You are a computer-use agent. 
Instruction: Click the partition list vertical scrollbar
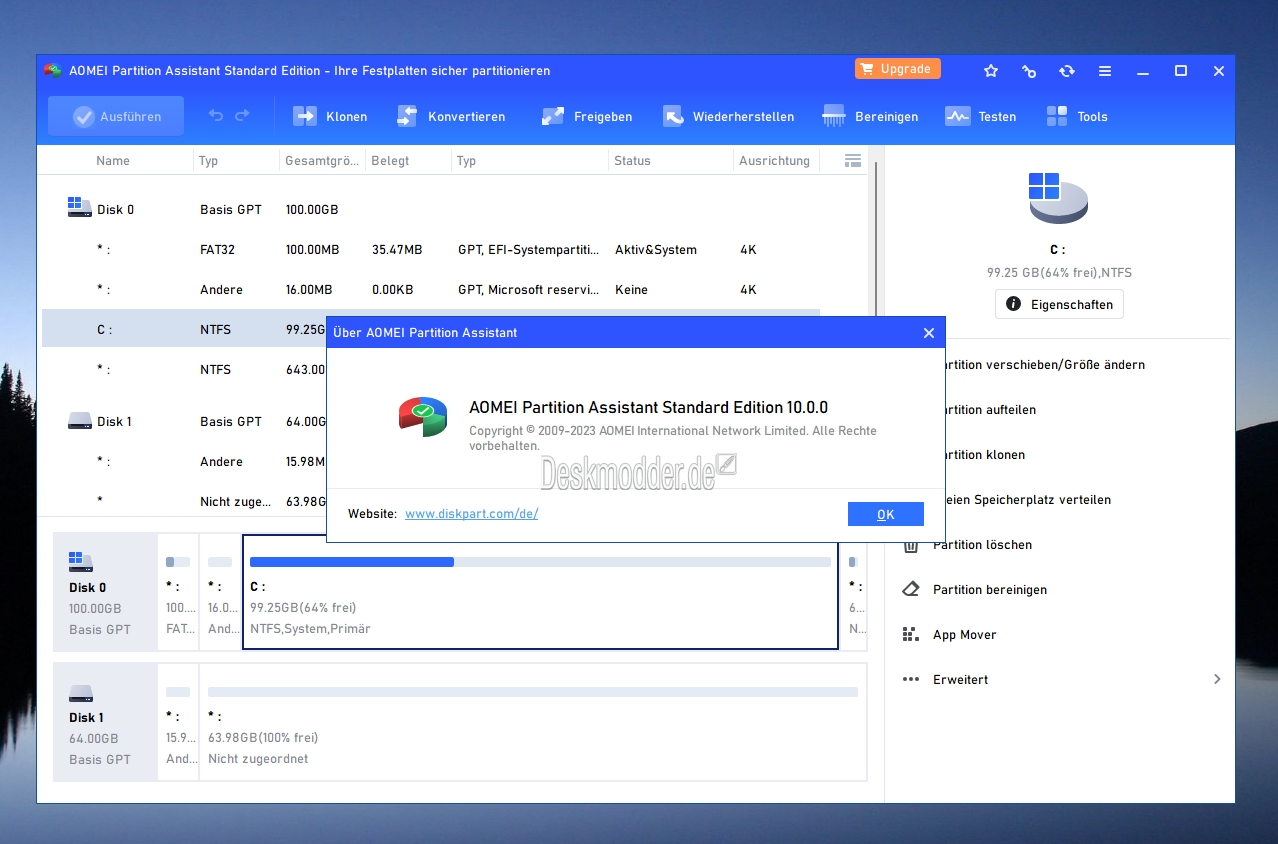click(876, 240)
